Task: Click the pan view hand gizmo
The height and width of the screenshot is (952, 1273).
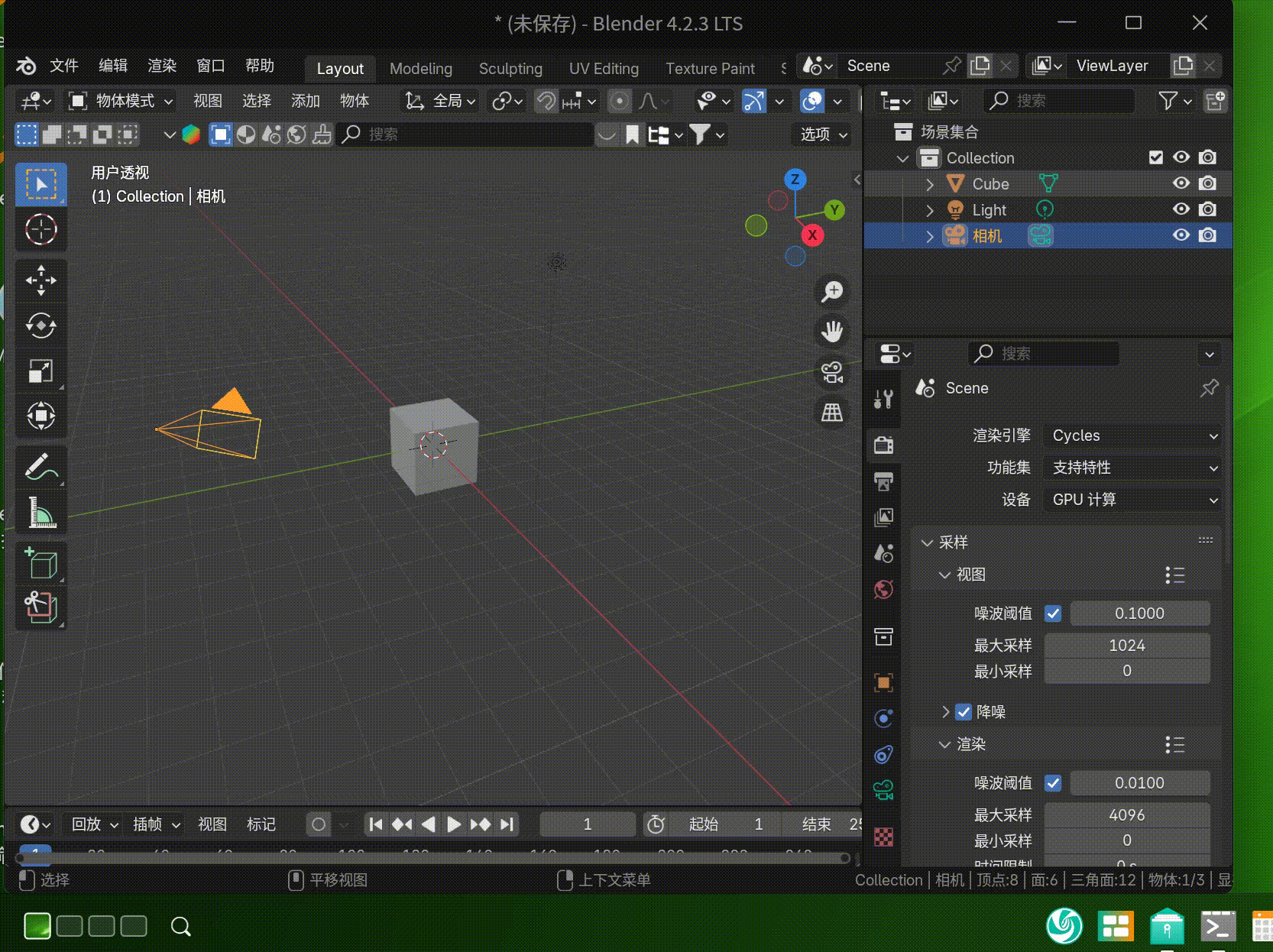Action: 832,332
